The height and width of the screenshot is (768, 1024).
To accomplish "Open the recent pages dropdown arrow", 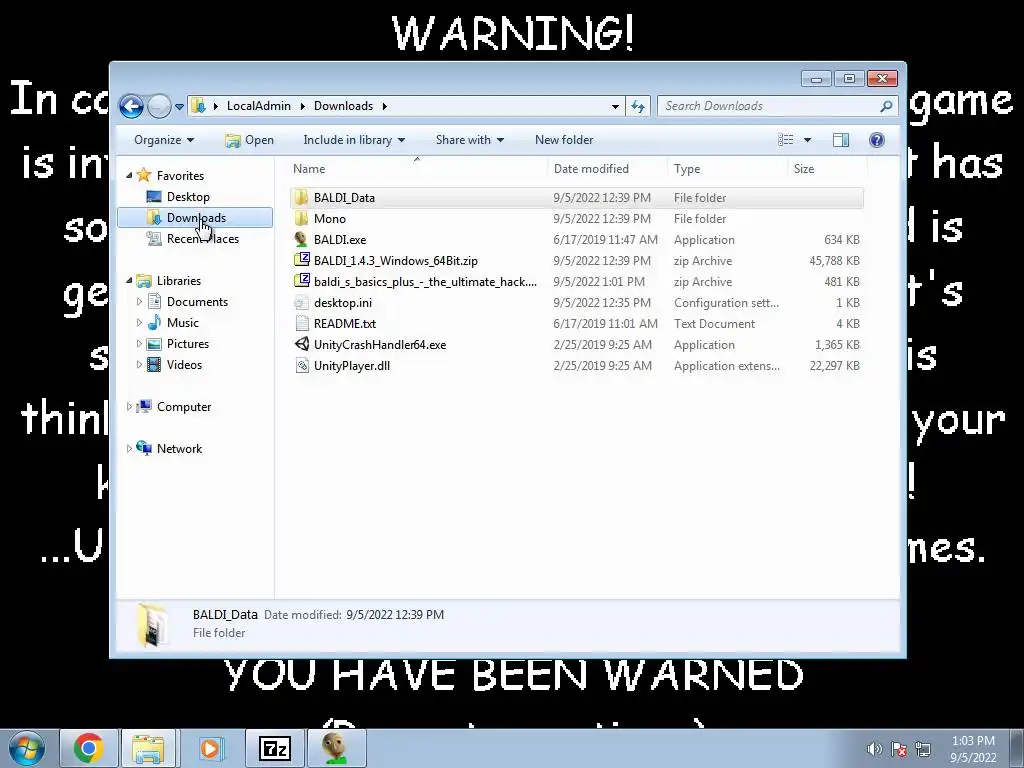I will 180,106.
